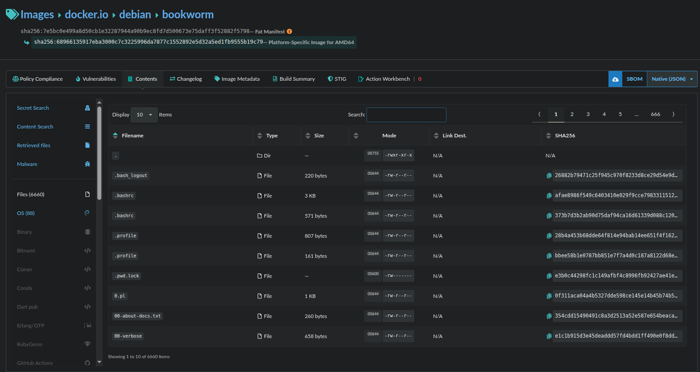Click the 807 bytes size cell

[316, 236]
